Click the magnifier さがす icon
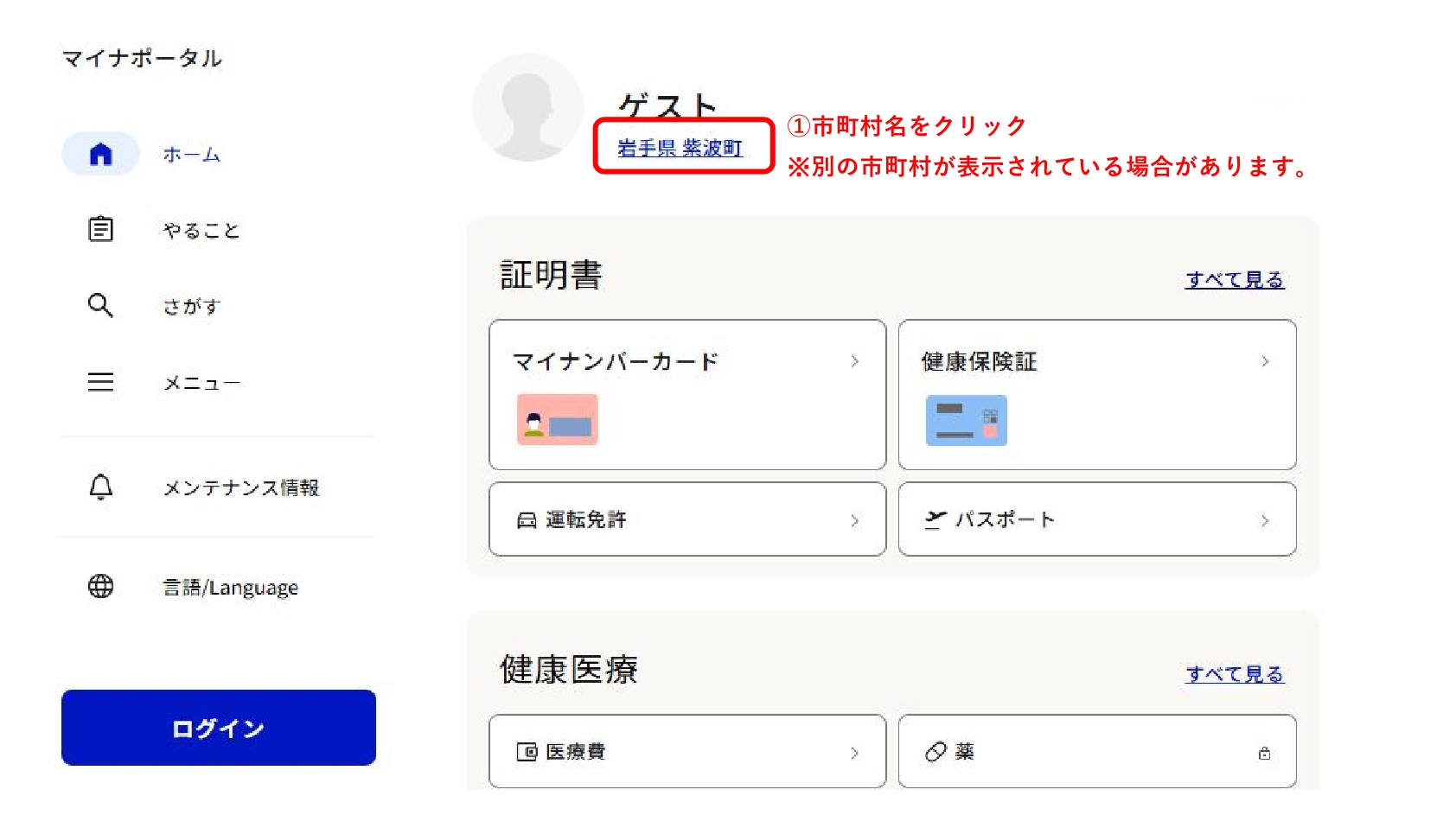 100,305
